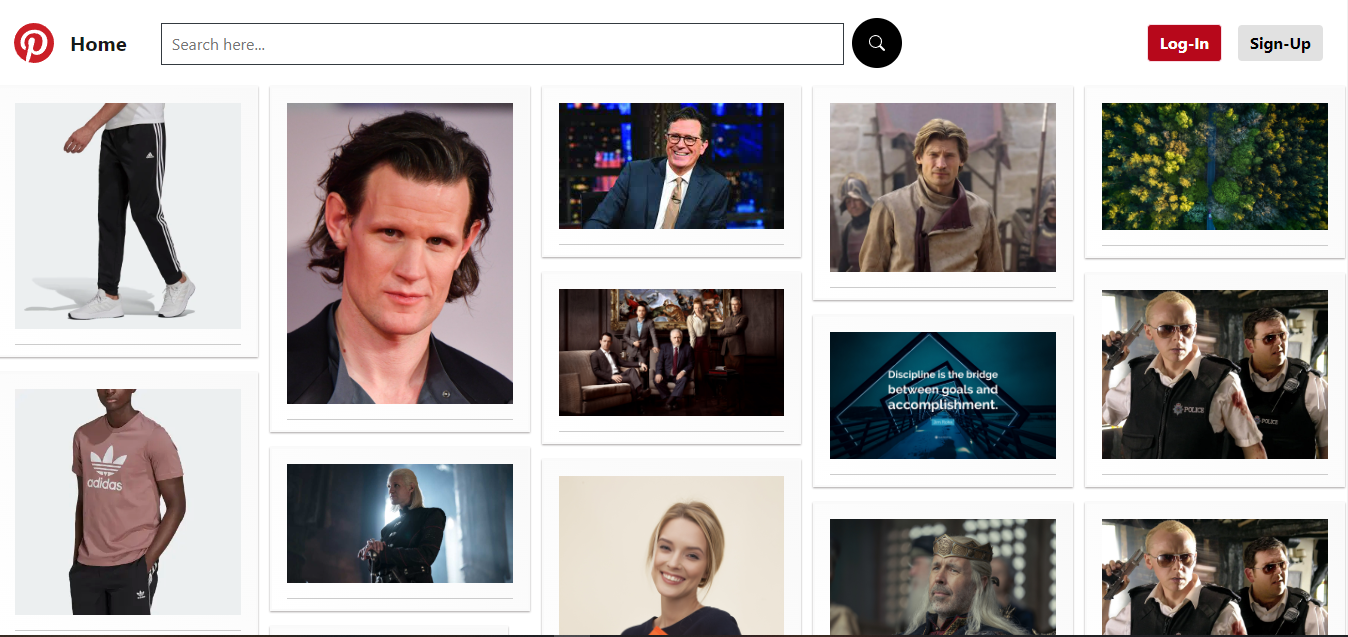Open the blond man in leather coat pin

tap(943, 187)
